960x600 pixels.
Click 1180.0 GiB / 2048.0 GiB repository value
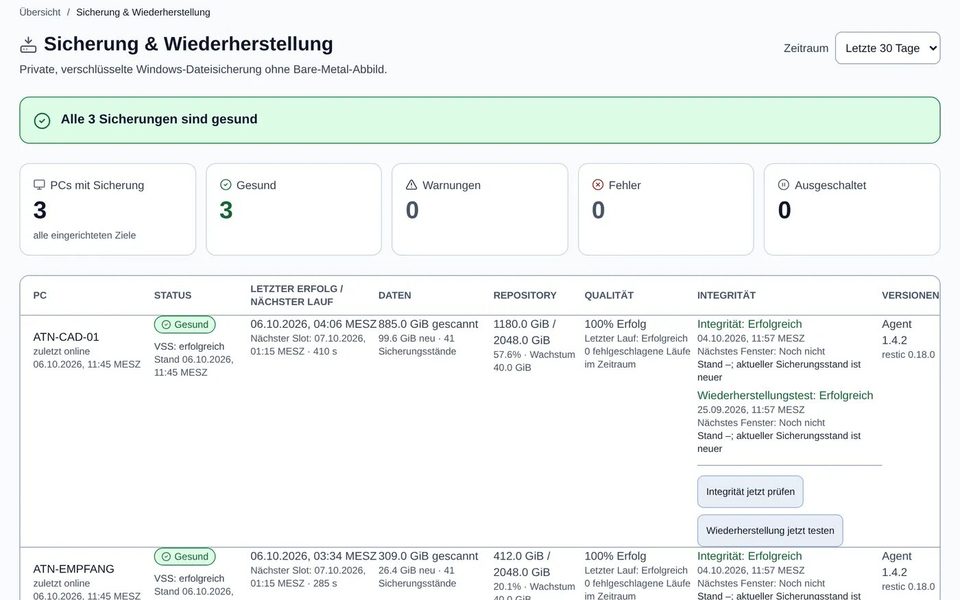click(x=525, y=332)
